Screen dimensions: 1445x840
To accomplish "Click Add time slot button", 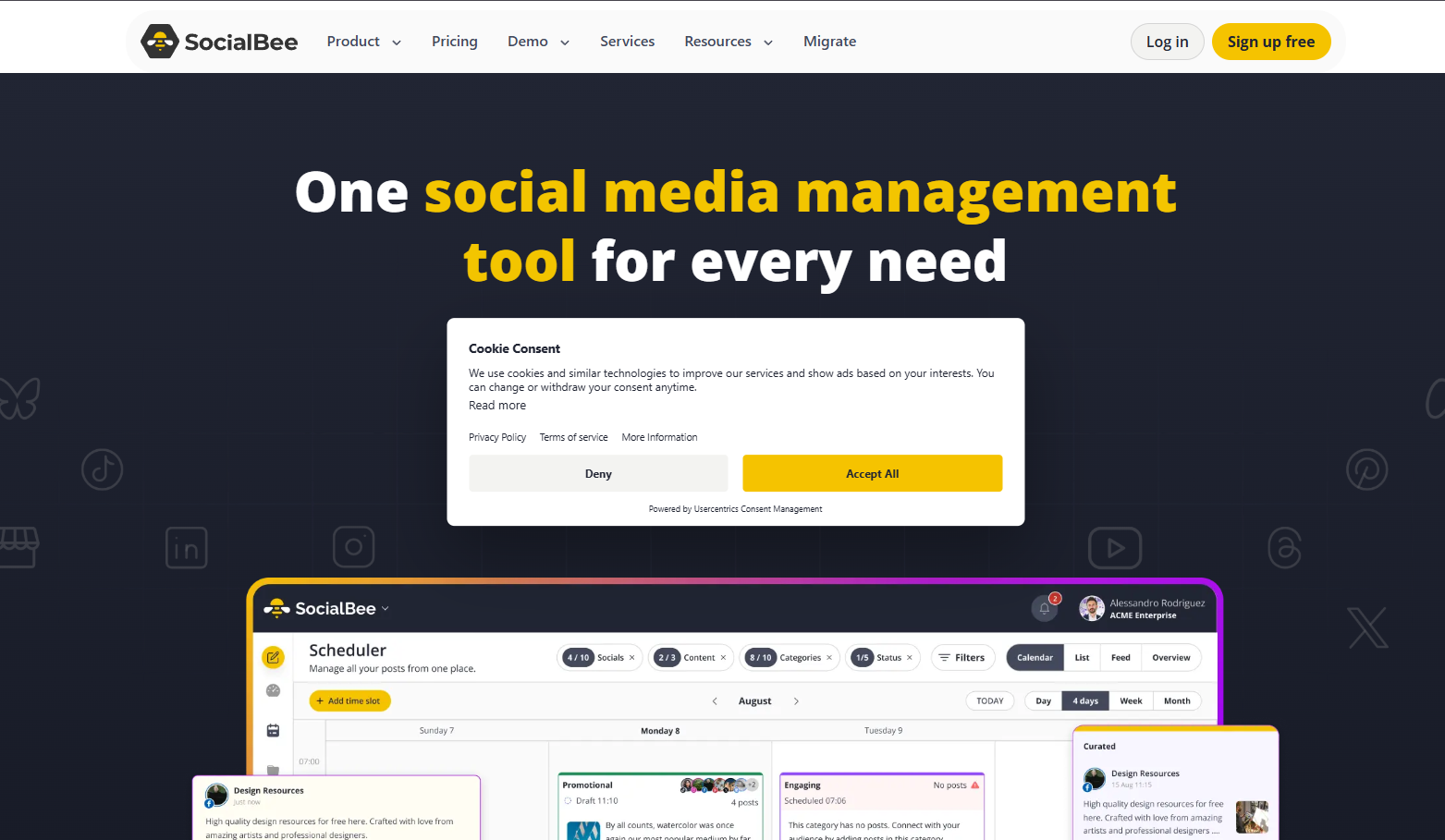I will tap(350, 701).
